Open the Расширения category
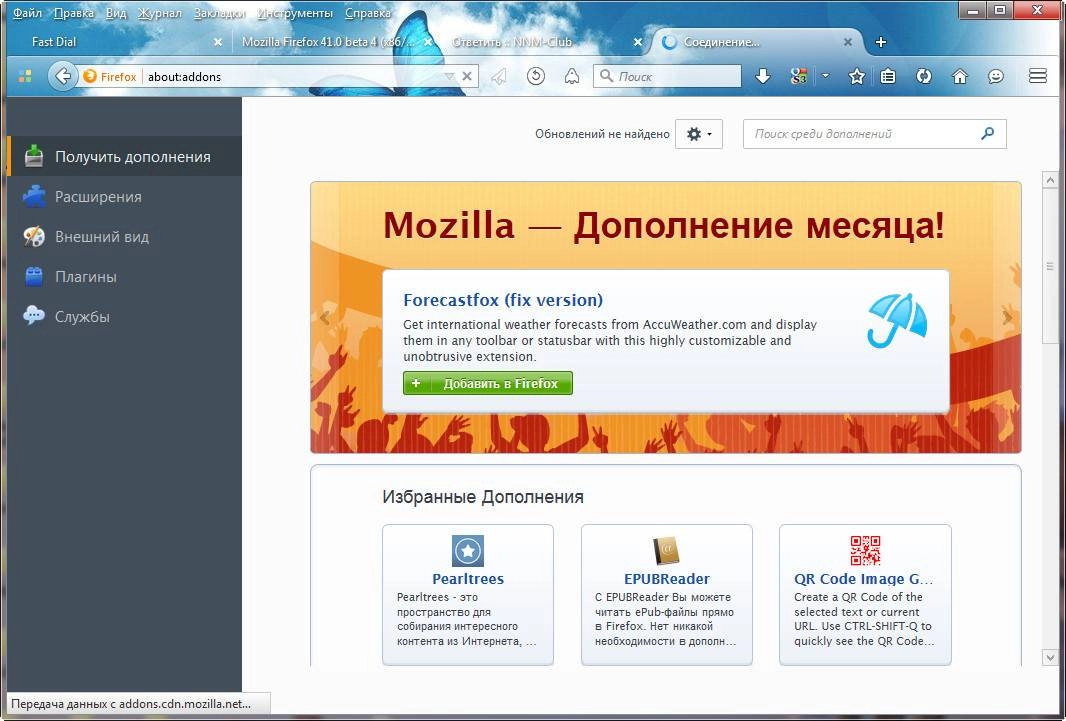The image size is (1066, 721). tap(124, 196)
